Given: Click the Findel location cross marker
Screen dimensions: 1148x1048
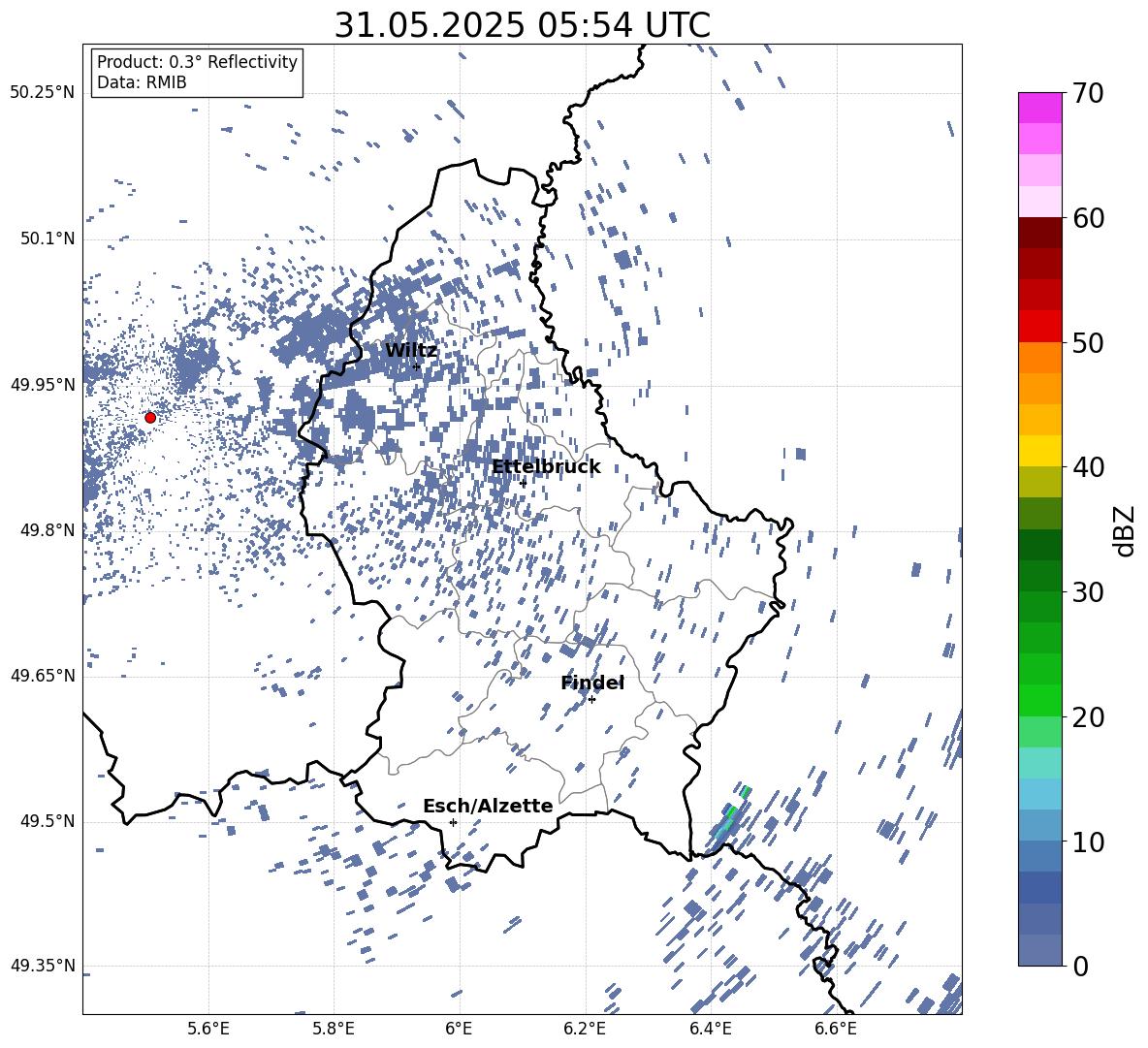Looking at the screenshot, I should click(591, 700).
